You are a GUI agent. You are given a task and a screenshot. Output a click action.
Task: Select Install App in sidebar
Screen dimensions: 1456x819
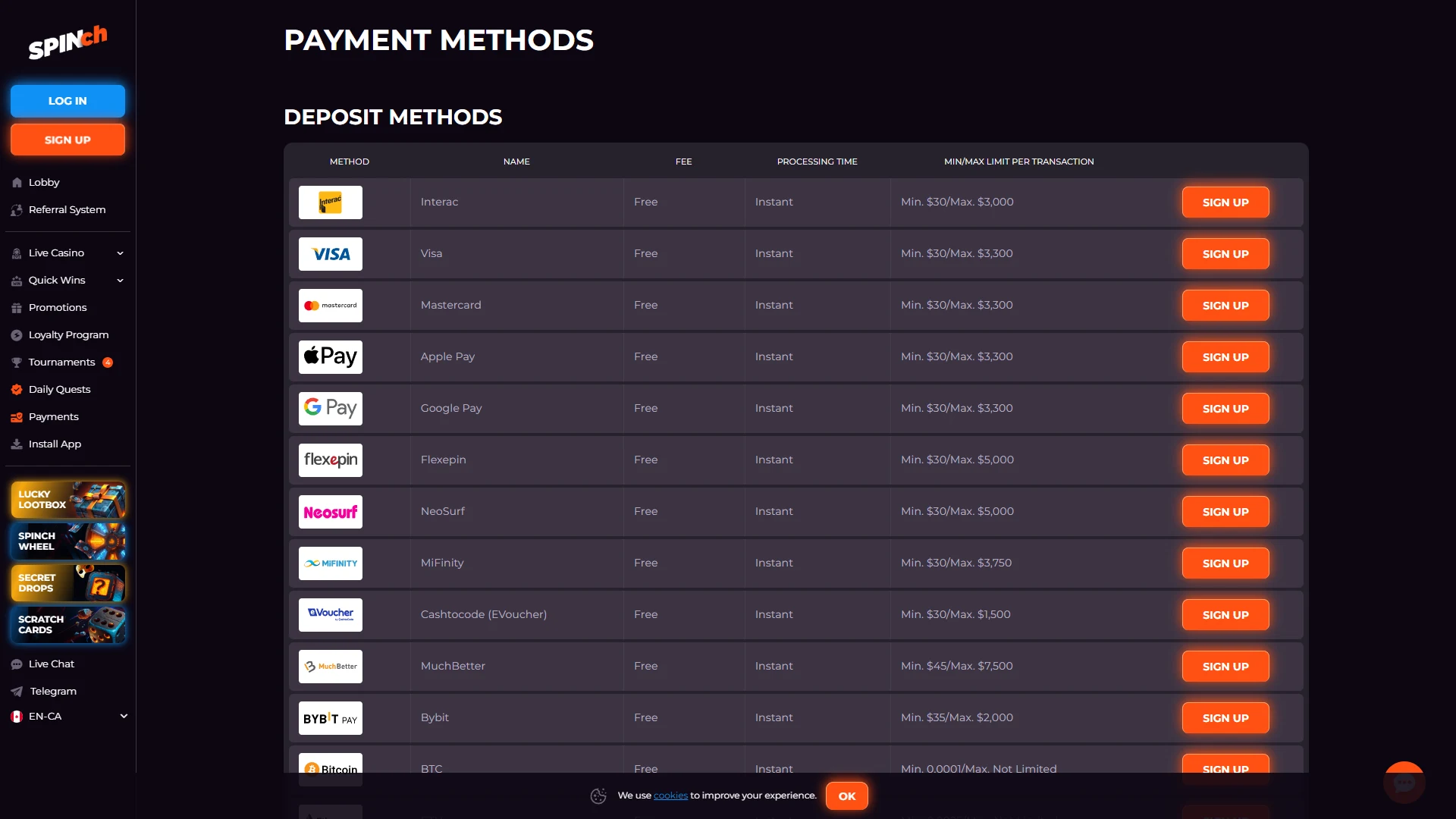coord(55,444)
